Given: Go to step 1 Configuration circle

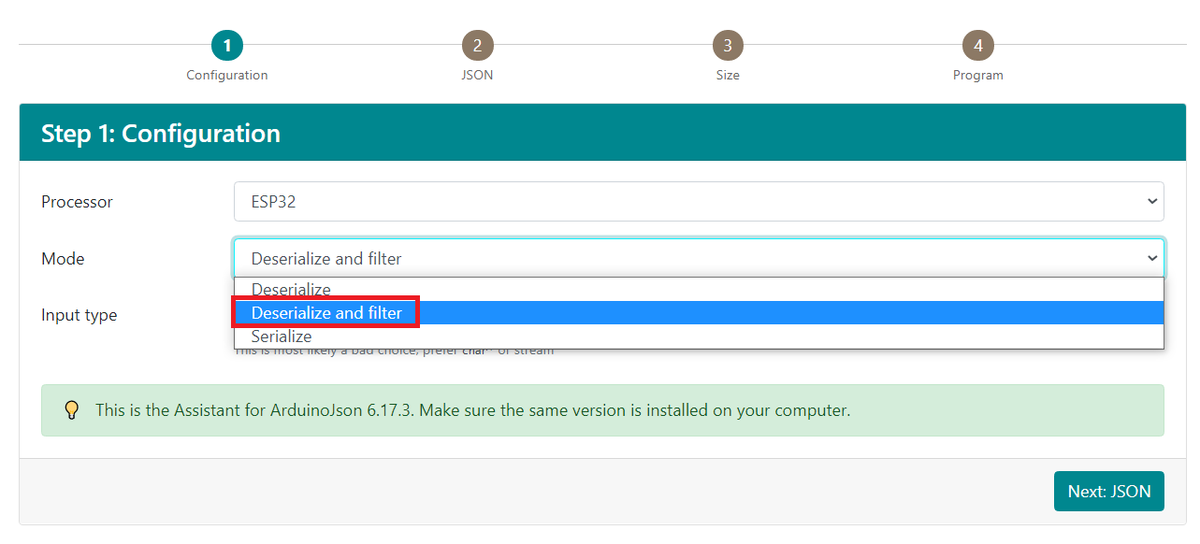Looking at the screenshot, I should pos(227,45).
